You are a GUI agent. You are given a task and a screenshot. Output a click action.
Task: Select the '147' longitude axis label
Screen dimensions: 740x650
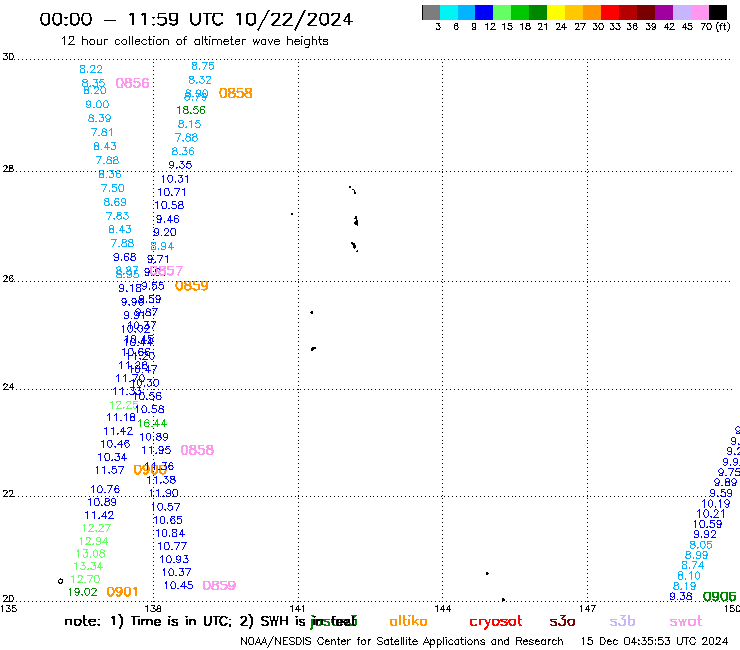588,608
